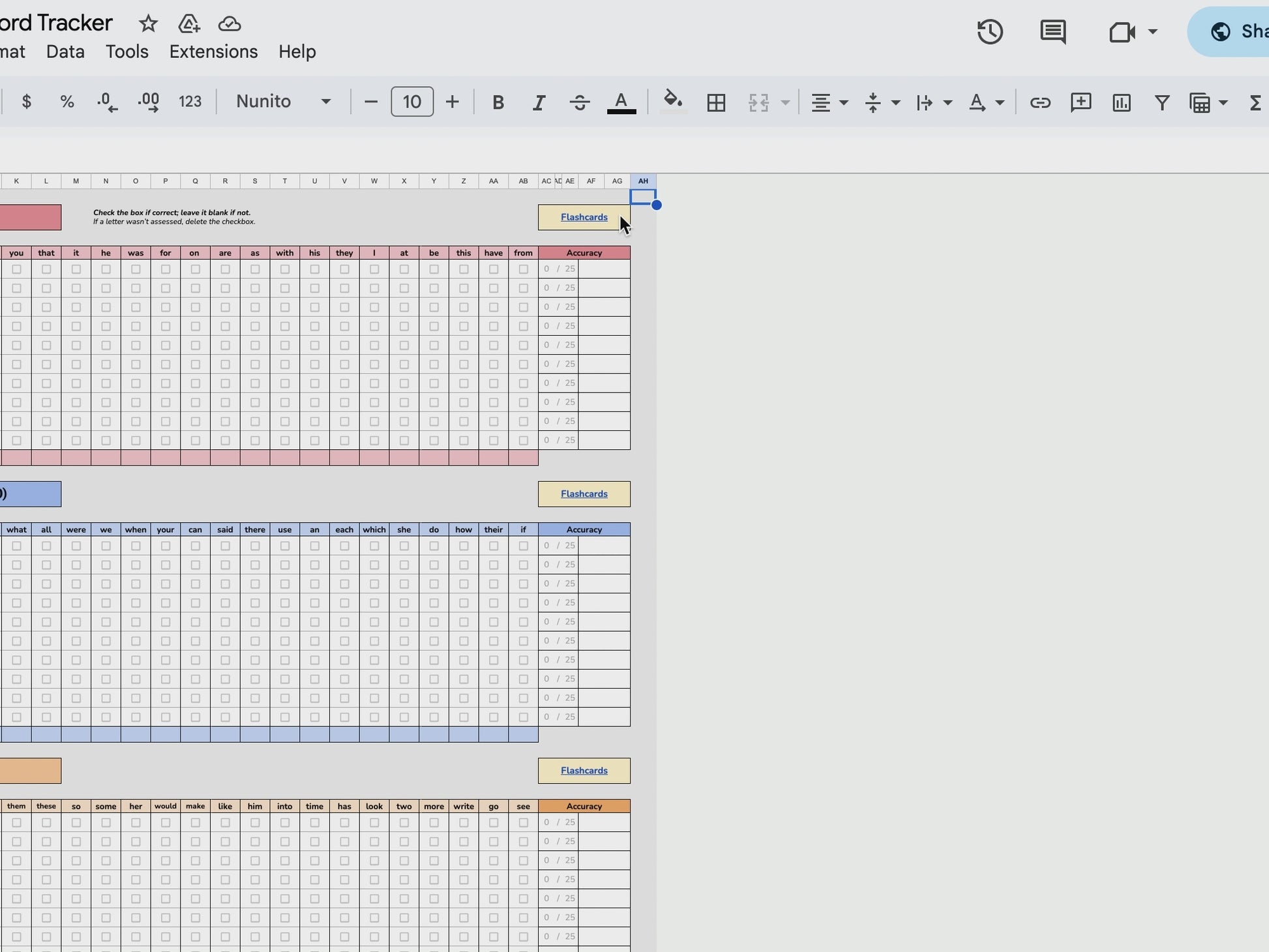
Task: Create a filter using funnel icon
Action: tap(1161, 102)
